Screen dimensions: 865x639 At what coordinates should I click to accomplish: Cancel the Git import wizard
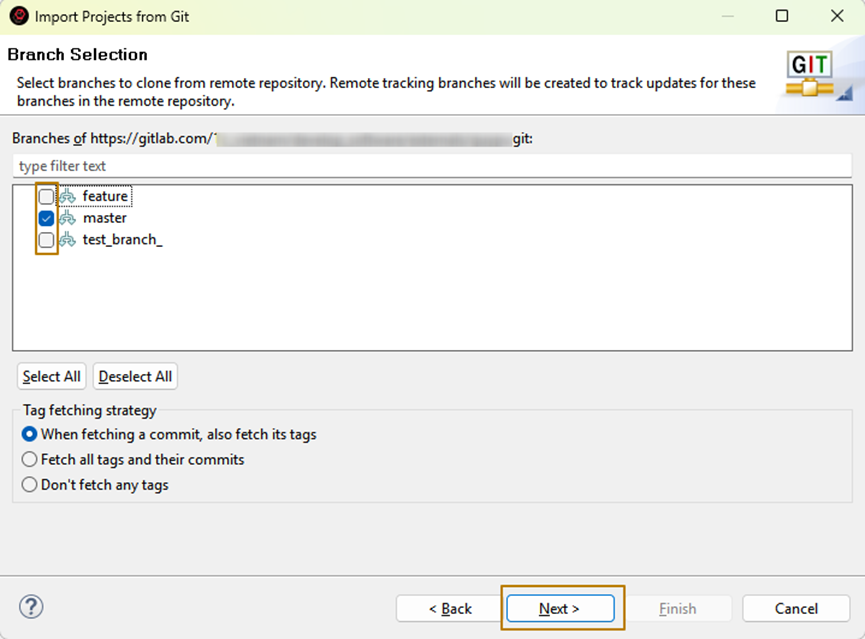pos(796,608)
